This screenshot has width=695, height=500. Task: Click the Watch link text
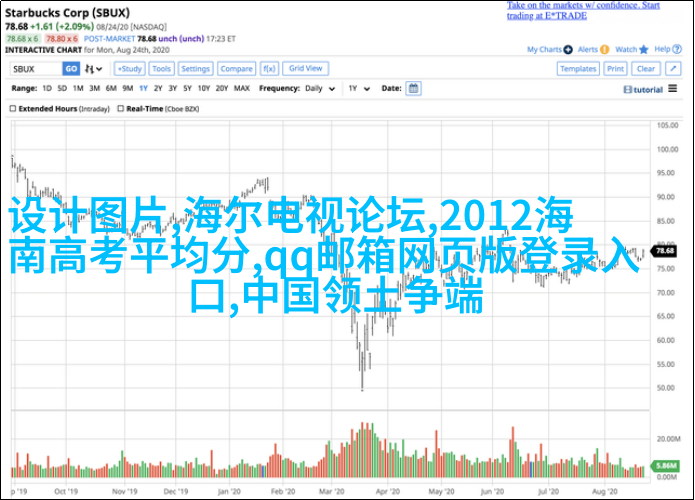point(626,50)
